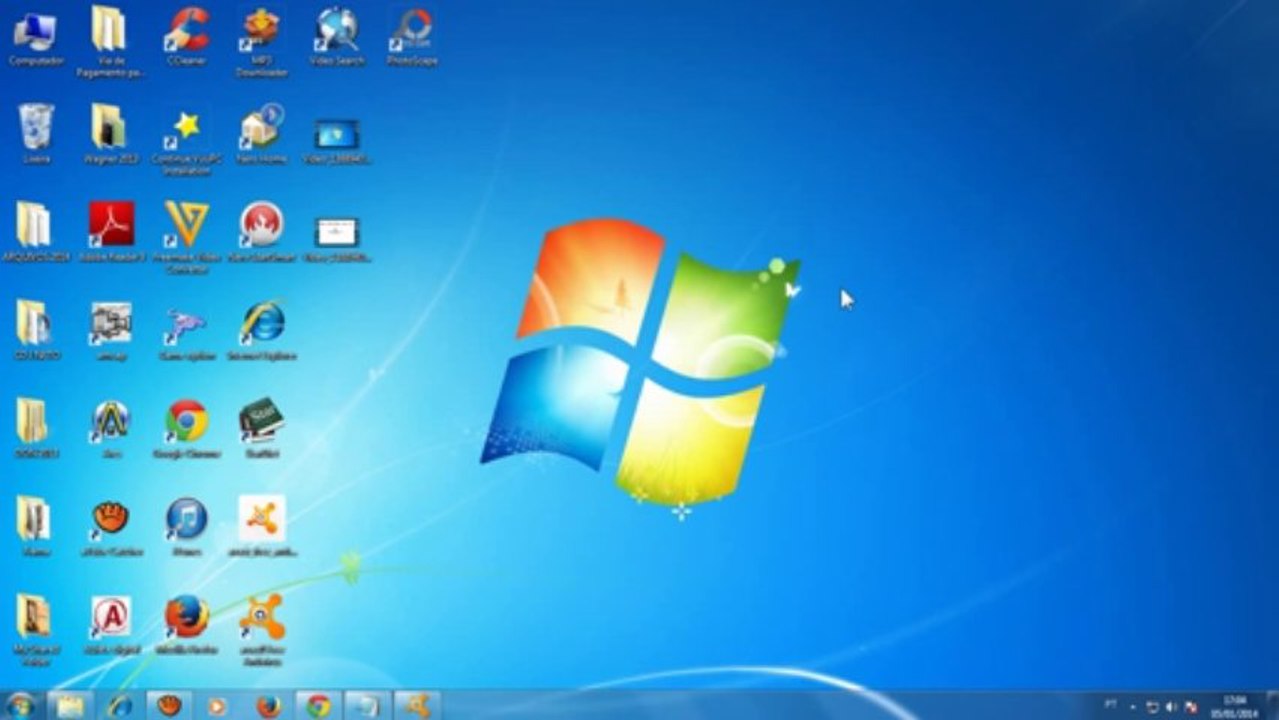The width and height of the screenshot is (1279, 720).
Task: Select the Mozilla Firefox desktop shortcut
Action: click(186, 624)
